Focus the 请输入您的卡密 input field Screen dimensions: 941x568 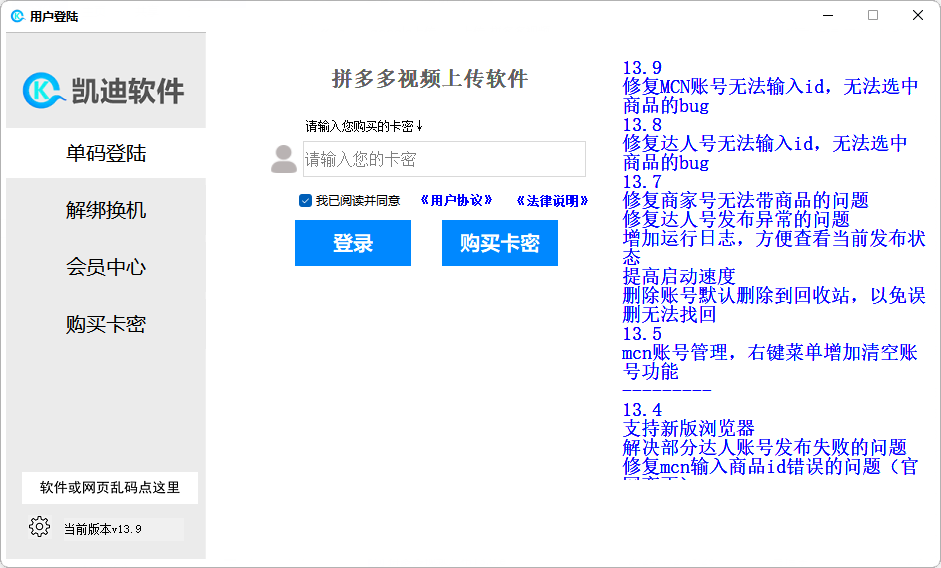click(444, 159)
